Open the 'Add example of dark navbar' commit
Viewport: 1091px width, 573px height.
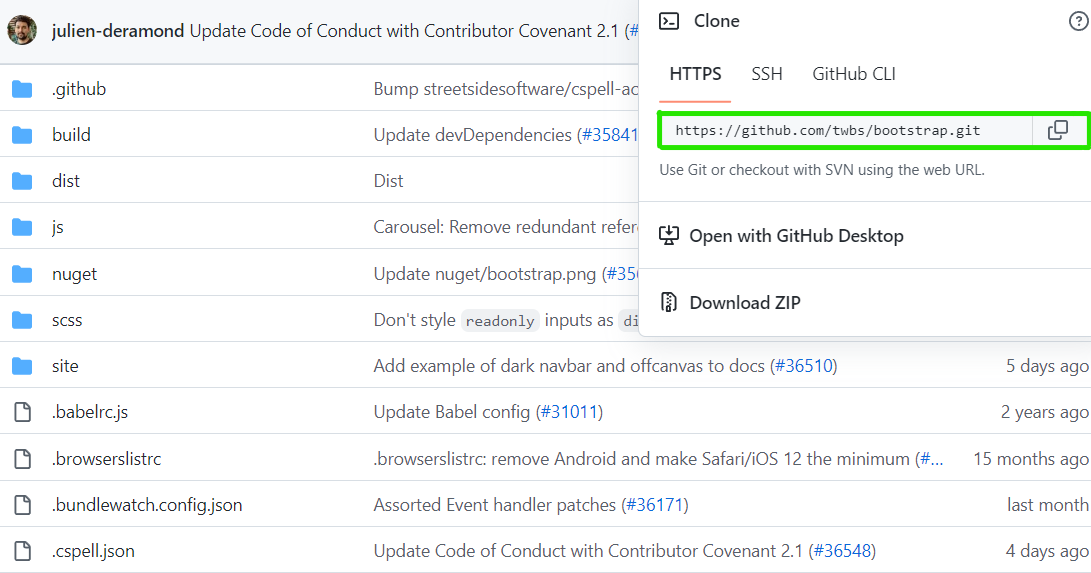pos(568,366)
